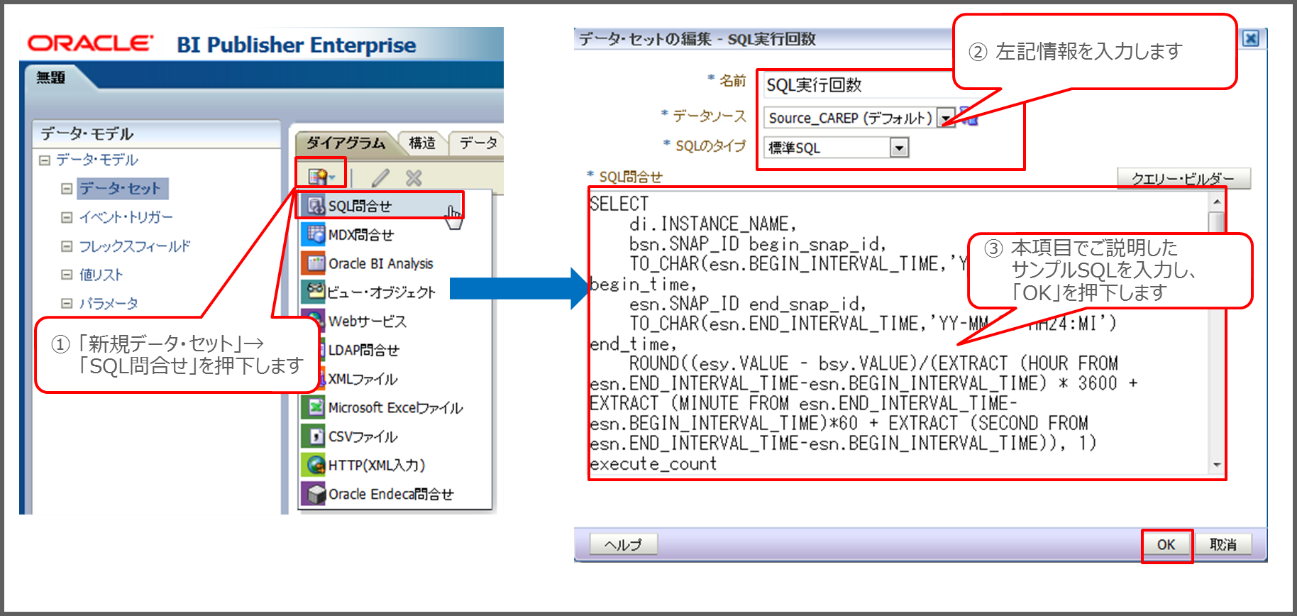Click the HTTP(XML入力) icon

314,465
